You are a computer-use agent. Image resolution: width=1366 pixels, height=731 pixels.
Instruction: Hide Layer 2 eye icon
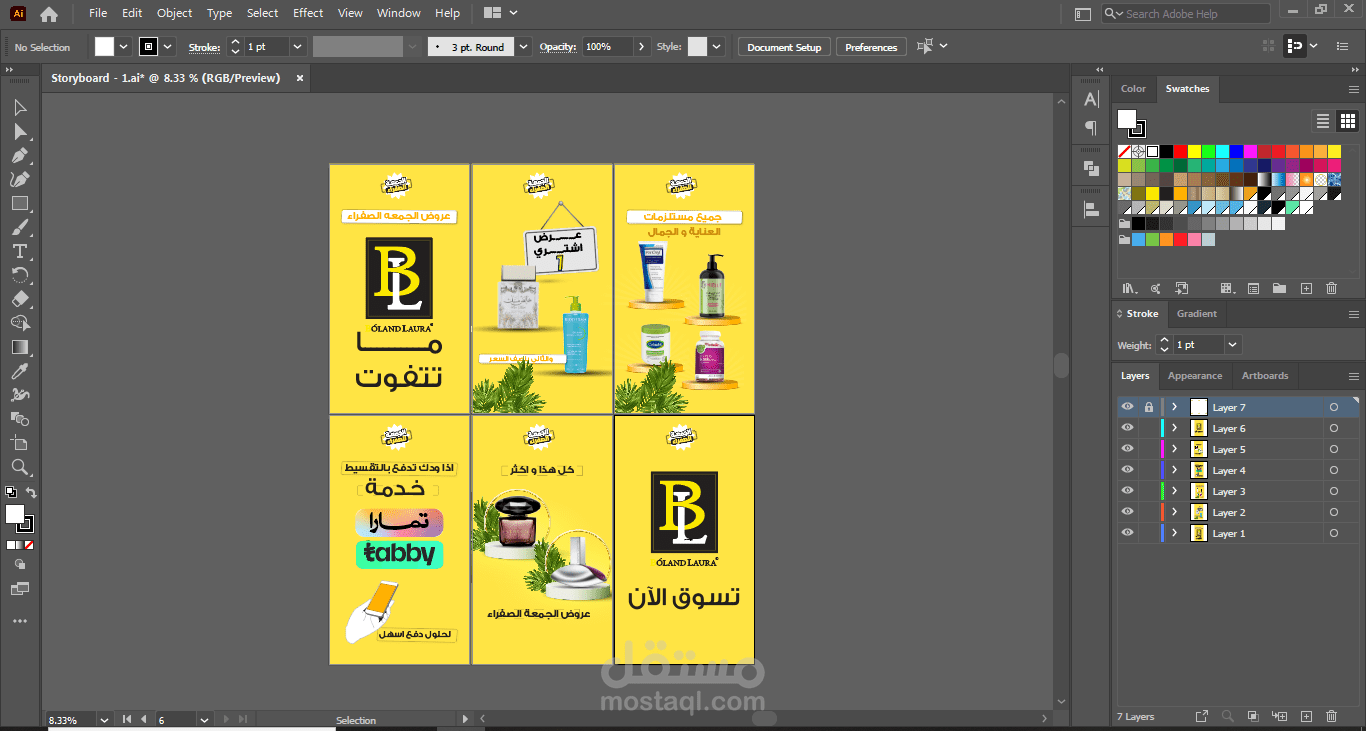tap(1127, 512)
